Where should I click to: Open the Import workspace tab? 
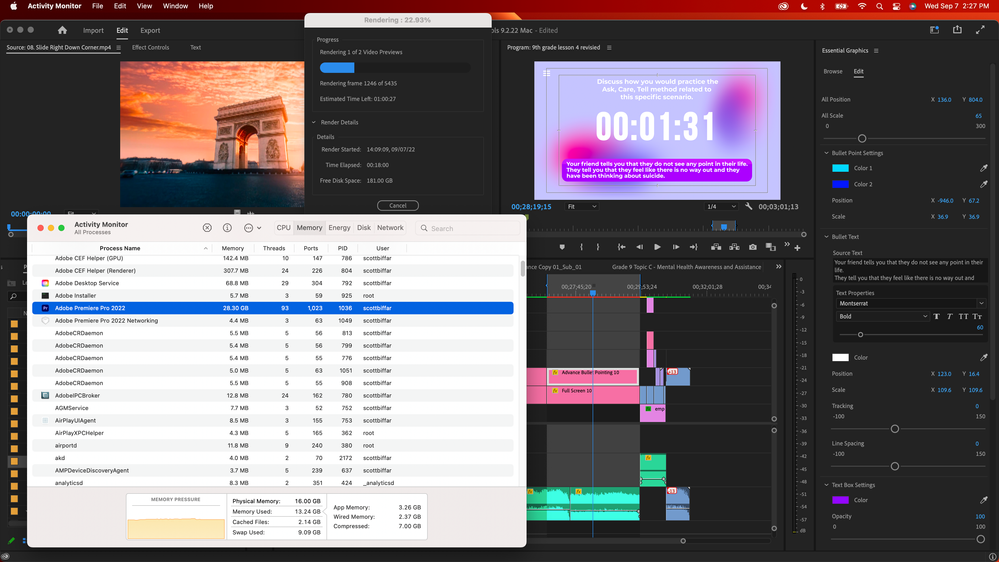(x=93, y=31)
